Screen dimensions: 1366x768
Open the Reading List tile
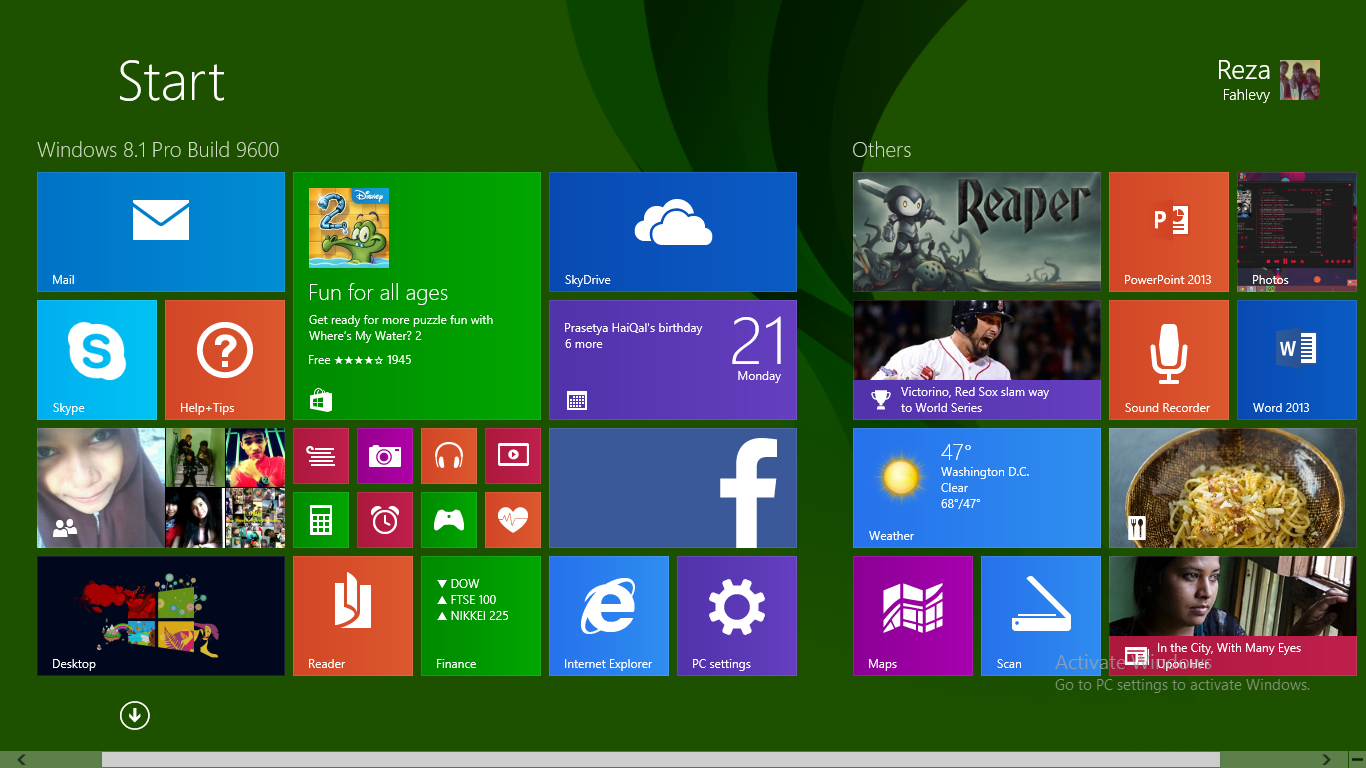point(321,455)
